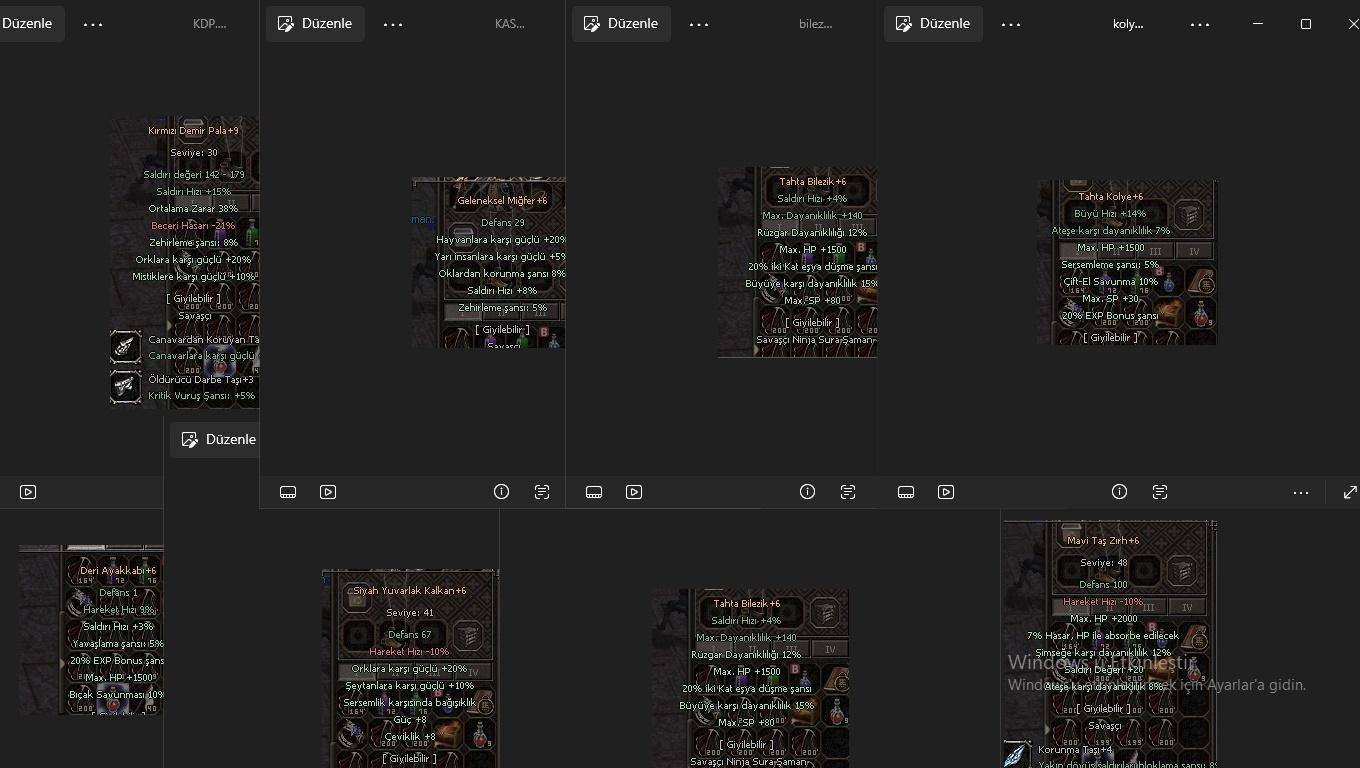
Task: Click the Kırmızı Demir Pala+9 image
Action: click(184, 262)
